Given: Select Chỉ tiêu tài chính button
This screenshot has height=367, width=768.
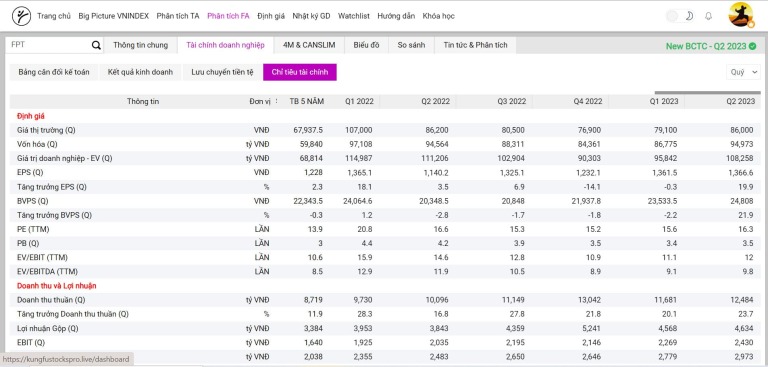Looking at the screenshot, I should 300,72.
